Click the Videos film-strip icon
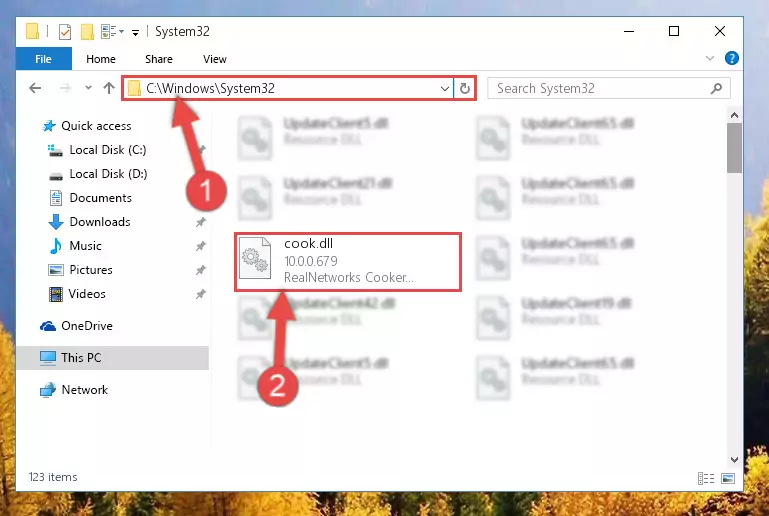This screenshot has height=516, width=769. pos(56,294)
